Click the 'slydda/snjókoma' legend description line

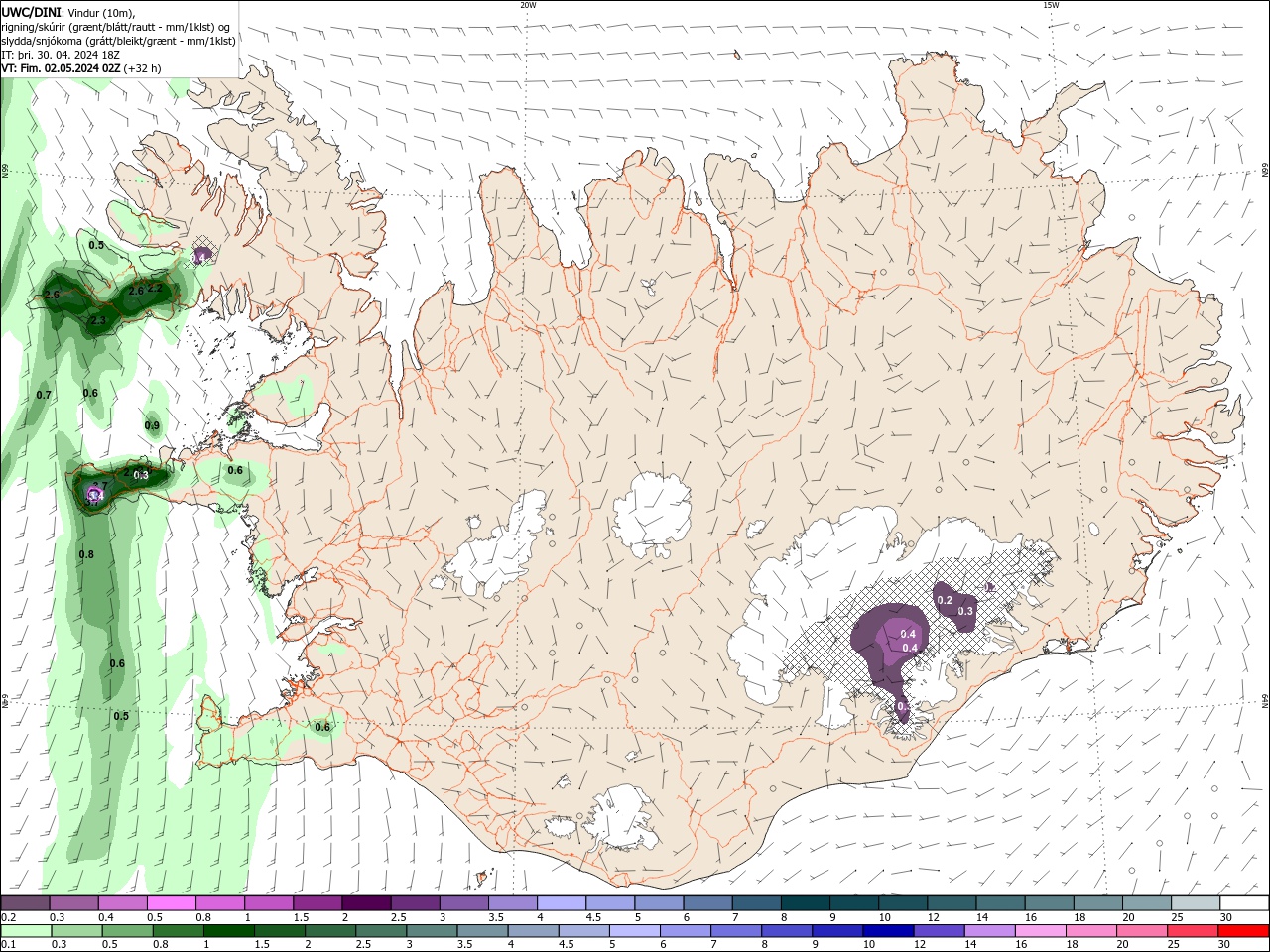118,41
